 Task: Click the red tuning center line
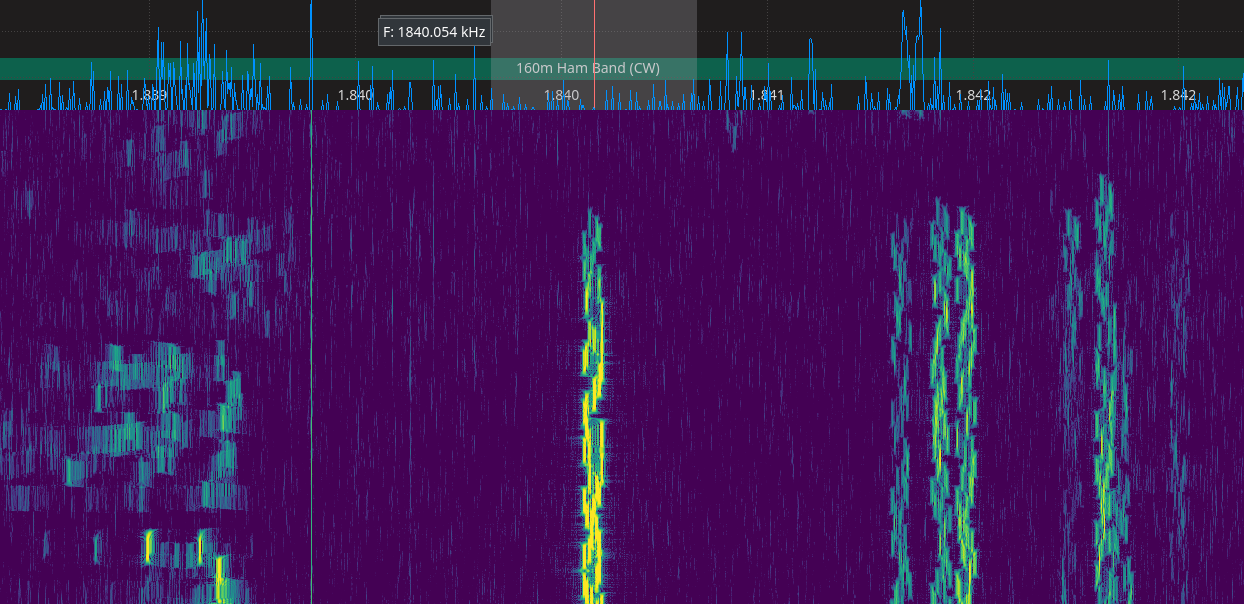click(x=594, y=40)
